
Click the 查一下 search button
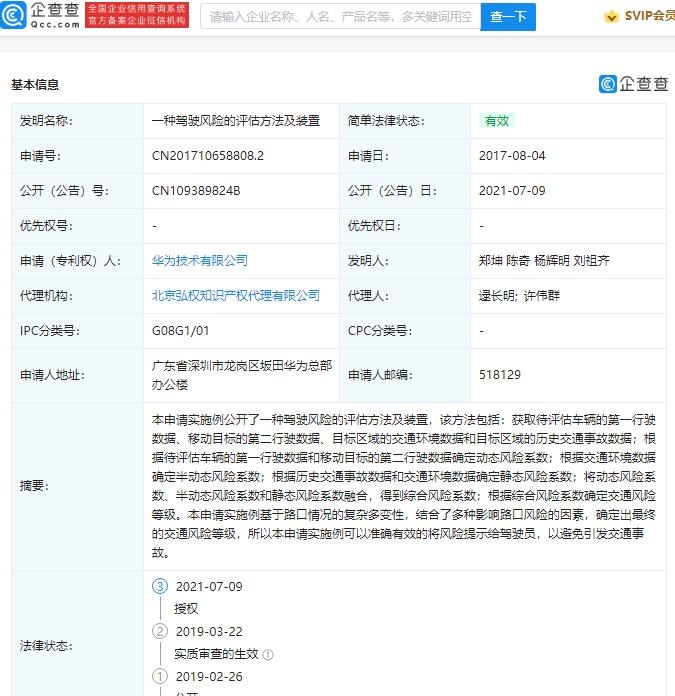tap(508, 17)
